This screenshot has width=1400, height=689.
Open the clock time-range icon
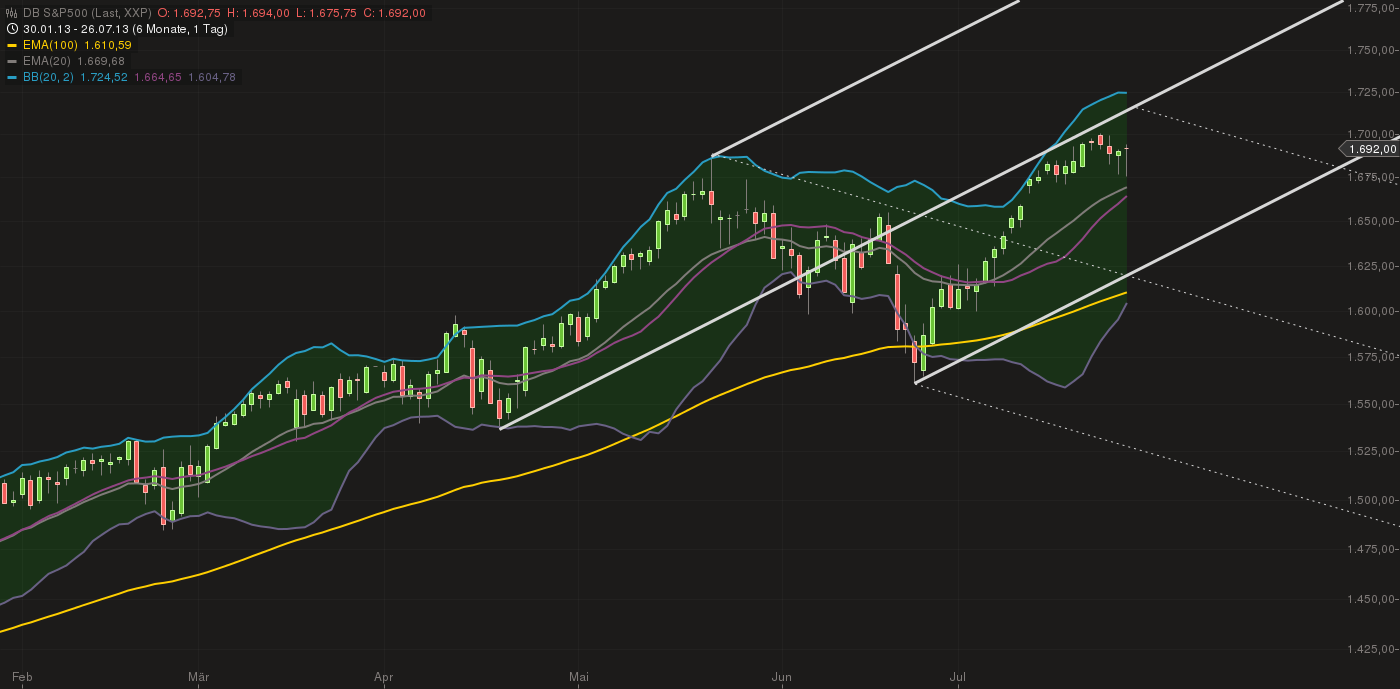click(11, 28)
